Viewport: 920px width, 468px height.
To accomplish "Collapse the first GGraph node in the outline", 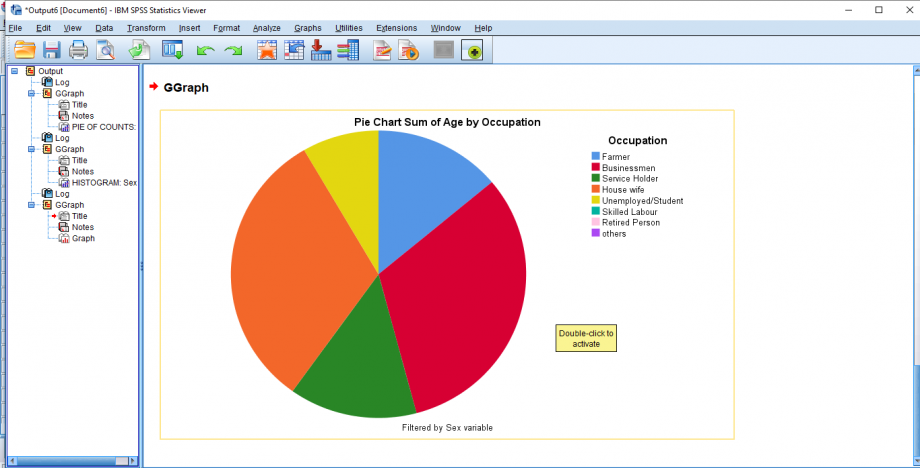I will [32, 94].
